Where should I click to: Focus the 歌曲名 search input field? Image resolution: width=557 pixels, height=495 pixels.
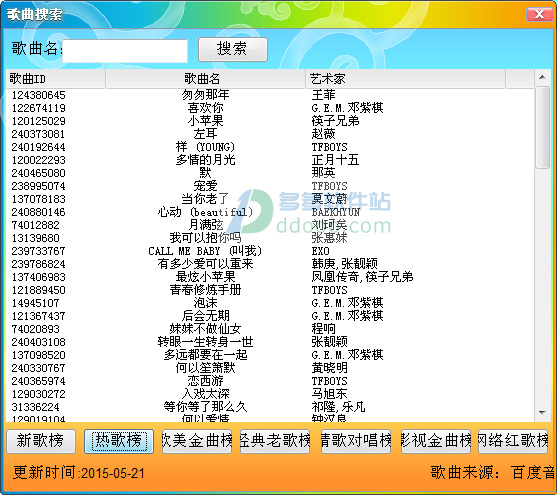(x=125, y=51)
